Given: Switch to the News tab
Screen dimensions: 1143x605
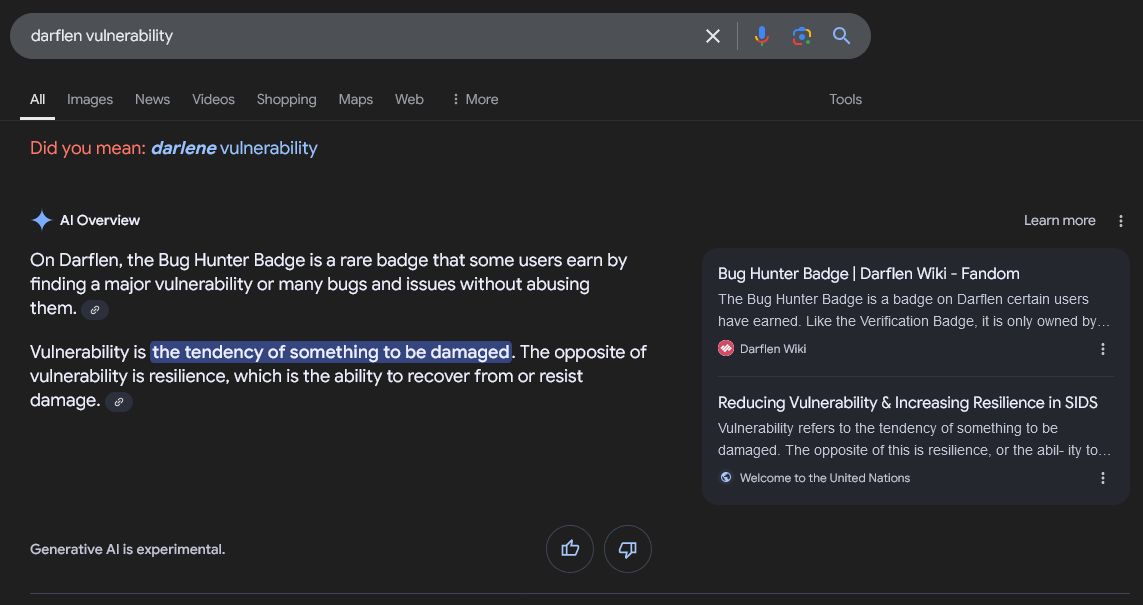Looking at the screenshot, I should point(152,100).
